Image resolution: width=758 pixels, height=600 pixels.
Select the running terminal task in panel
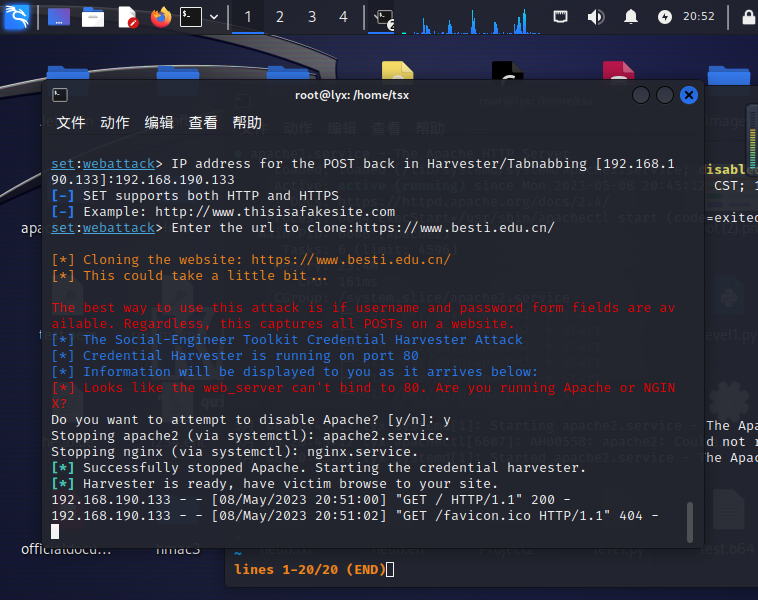(x=384, y=18)
